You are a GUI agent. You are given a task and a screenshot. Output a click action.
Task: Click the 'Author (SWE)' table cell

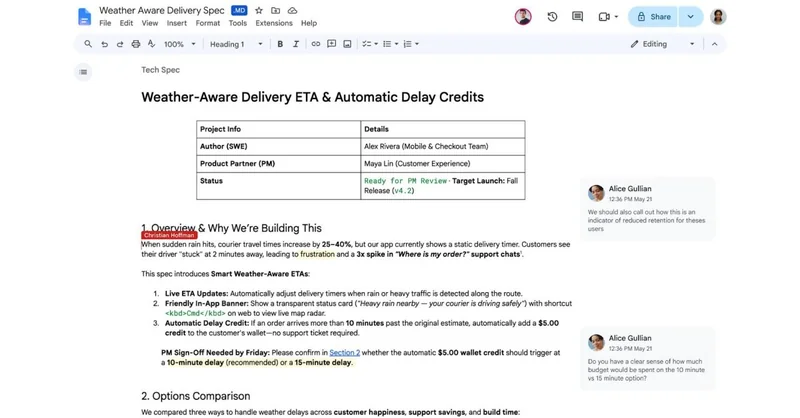click(x=279, y=146)
